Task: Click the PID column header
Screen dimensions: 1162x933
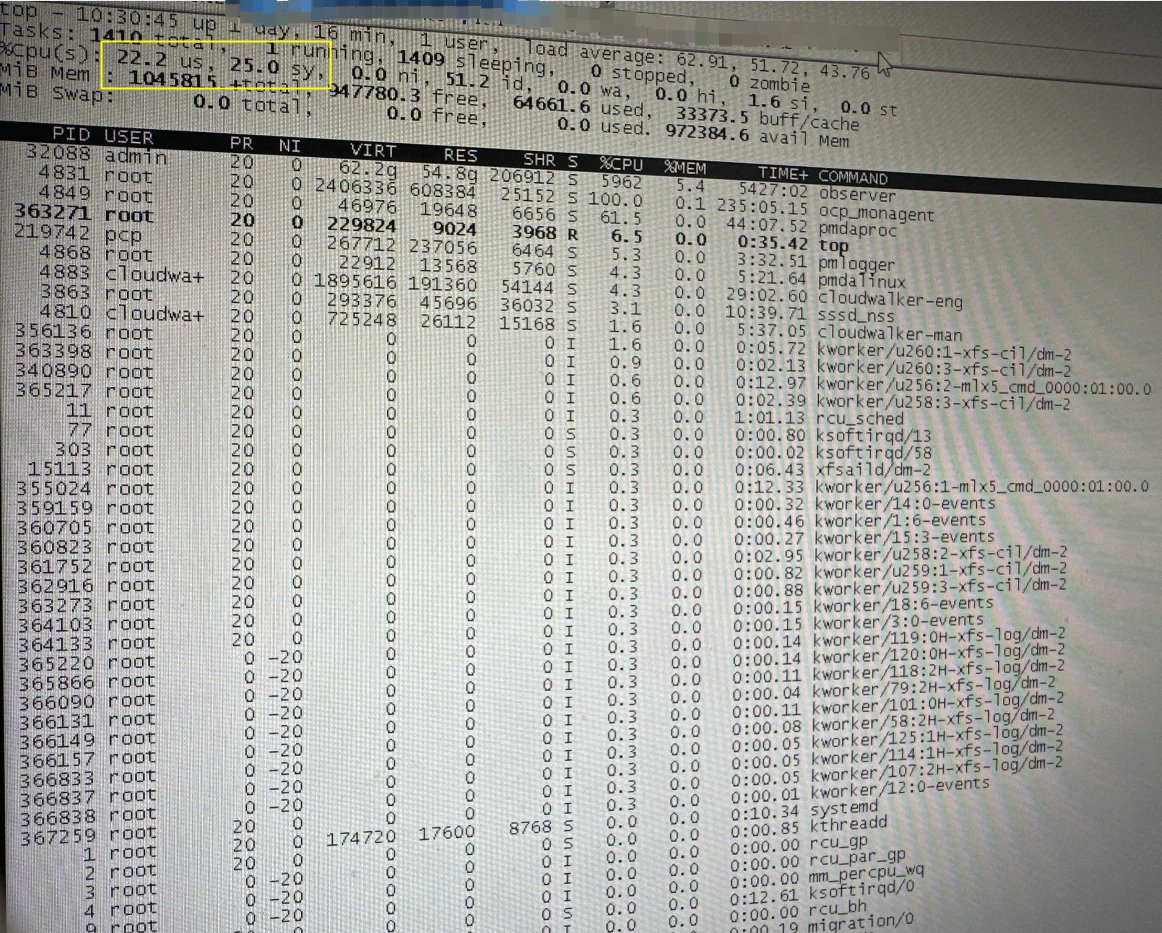Action: click(x=70, y=134)
